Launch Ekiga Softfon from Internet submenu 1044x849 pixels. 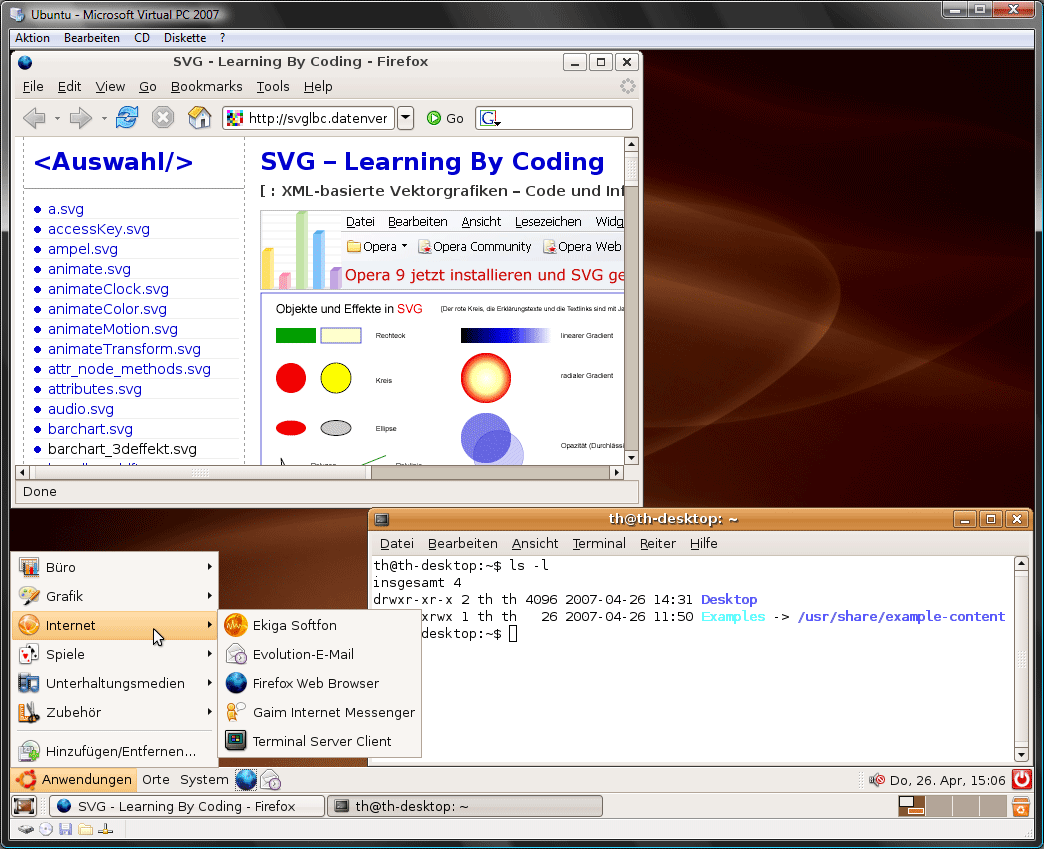tap(320, 625)
